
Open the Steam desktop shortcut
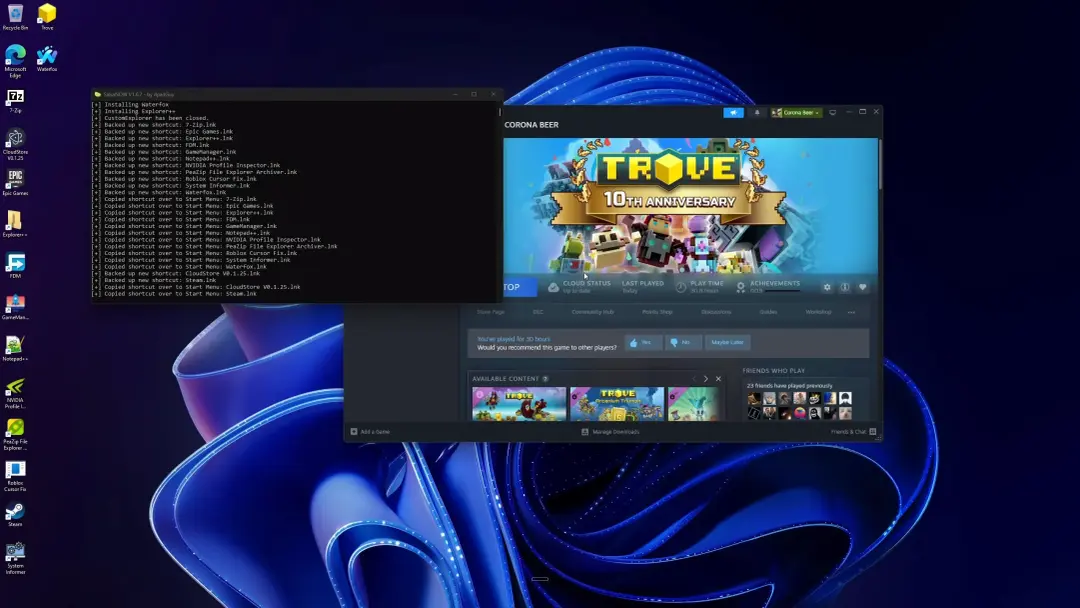coord(15,514)
